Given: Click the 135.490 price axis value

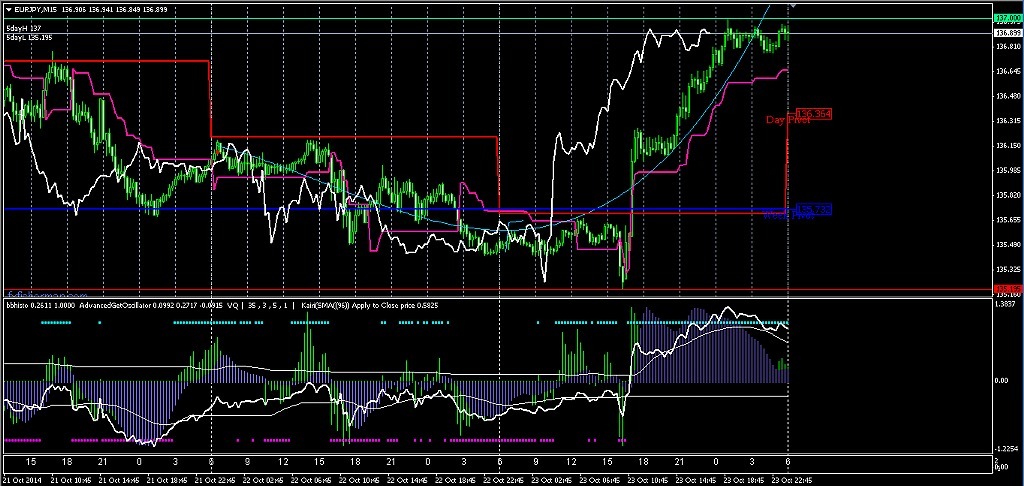Looking at the screenshot, I should tap(1006, 244).
